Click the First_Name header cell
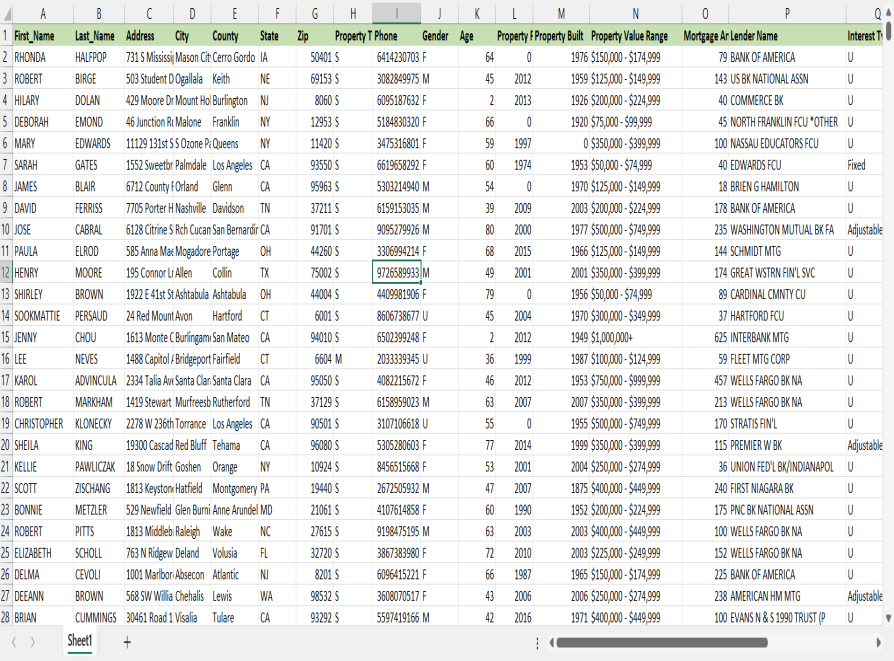The image size is (894, 661). (43, 36)
